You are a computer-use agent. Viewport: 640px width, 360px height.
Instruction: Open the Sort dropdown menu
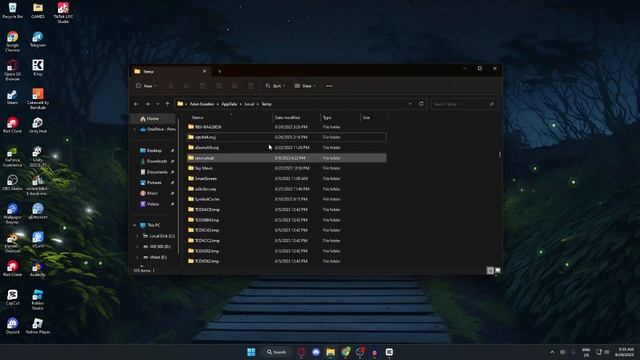[275, 86]
